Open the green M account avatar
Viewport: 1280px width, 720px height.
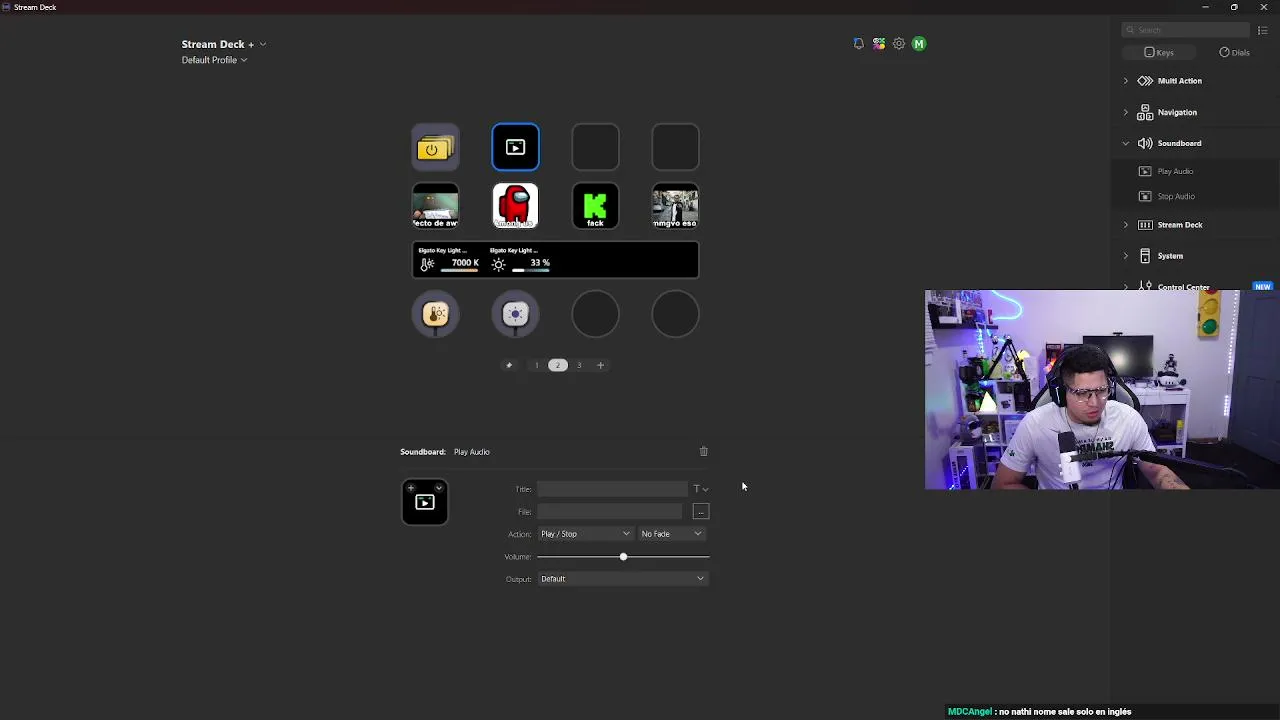point(919,44)
